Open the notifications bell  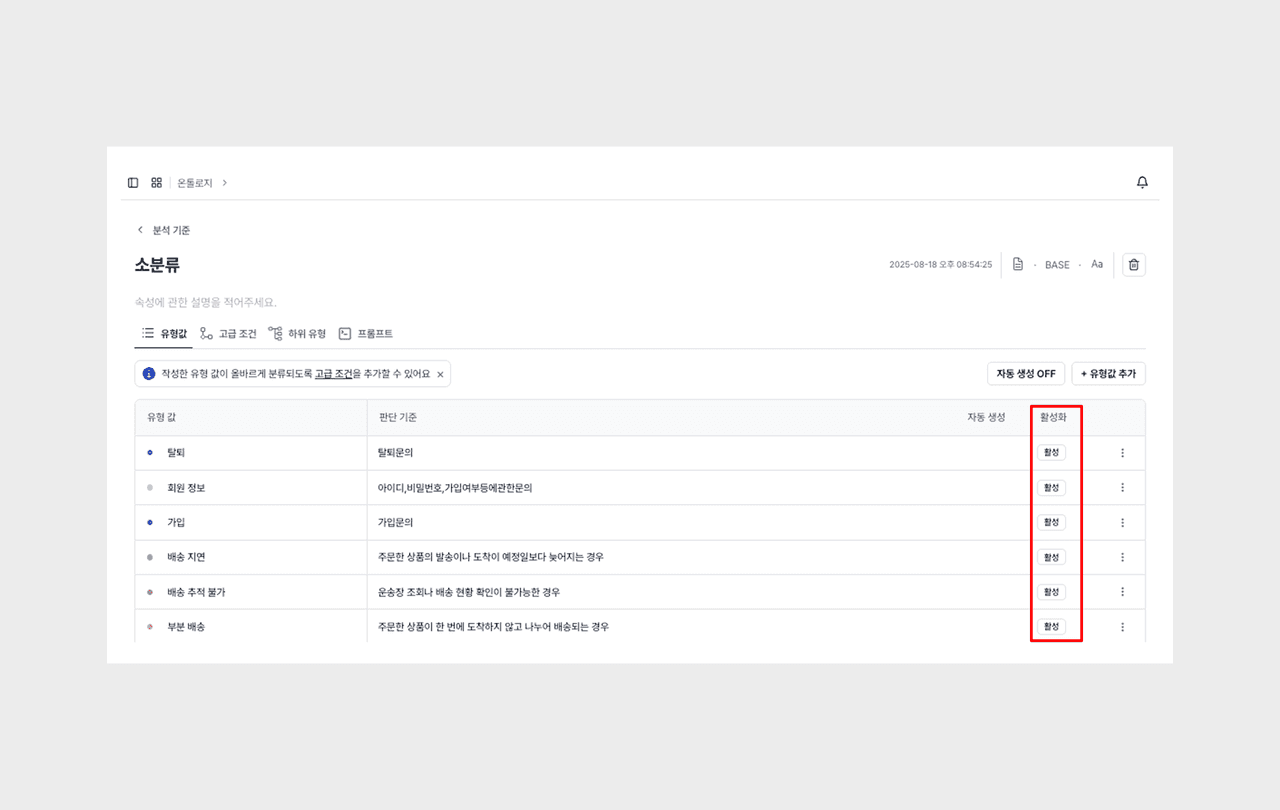point(1142,183)
